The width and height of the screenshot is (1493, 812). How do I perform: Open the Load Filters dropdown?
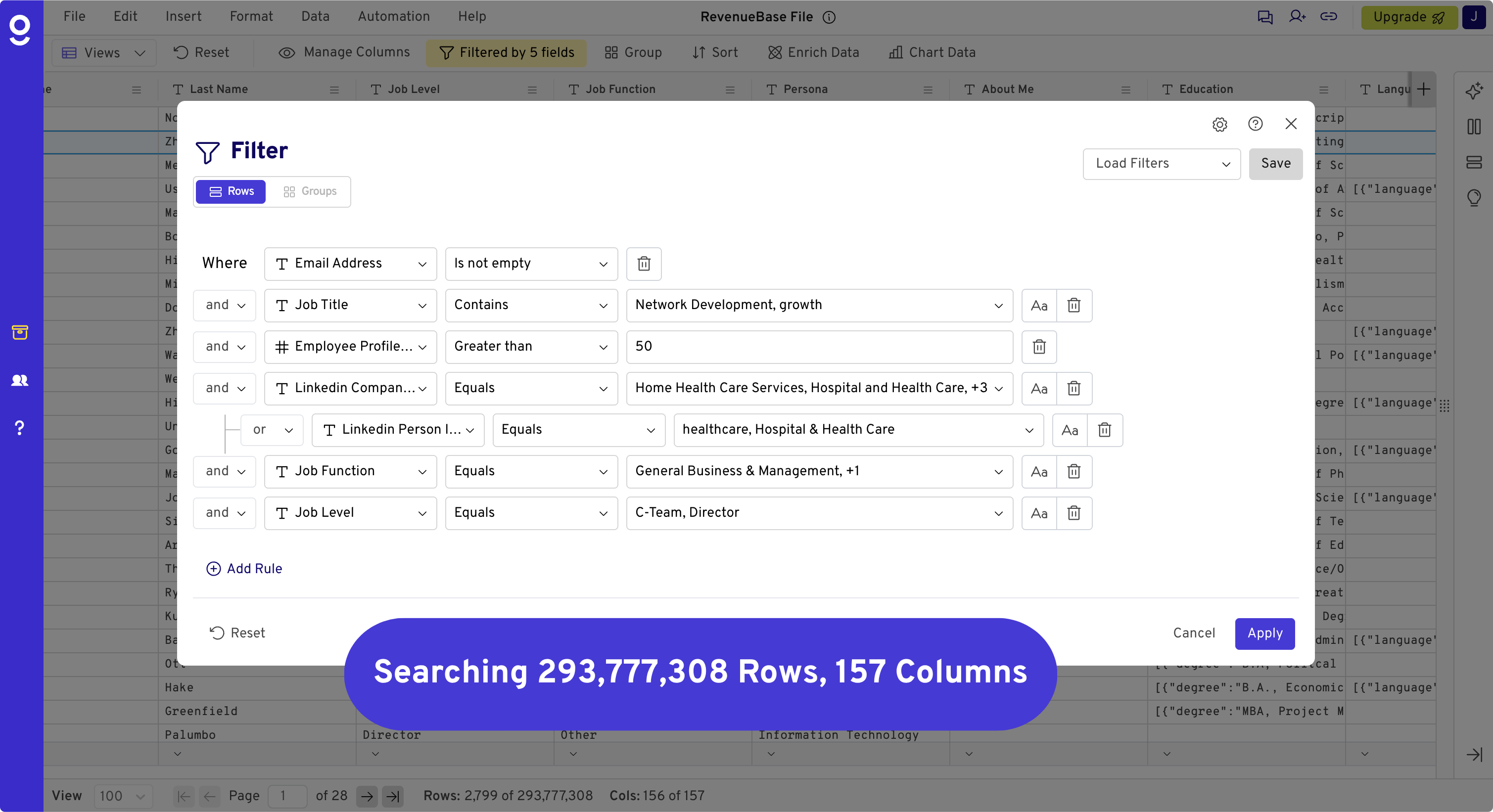pyautogui.click(x=1161, y=164)
